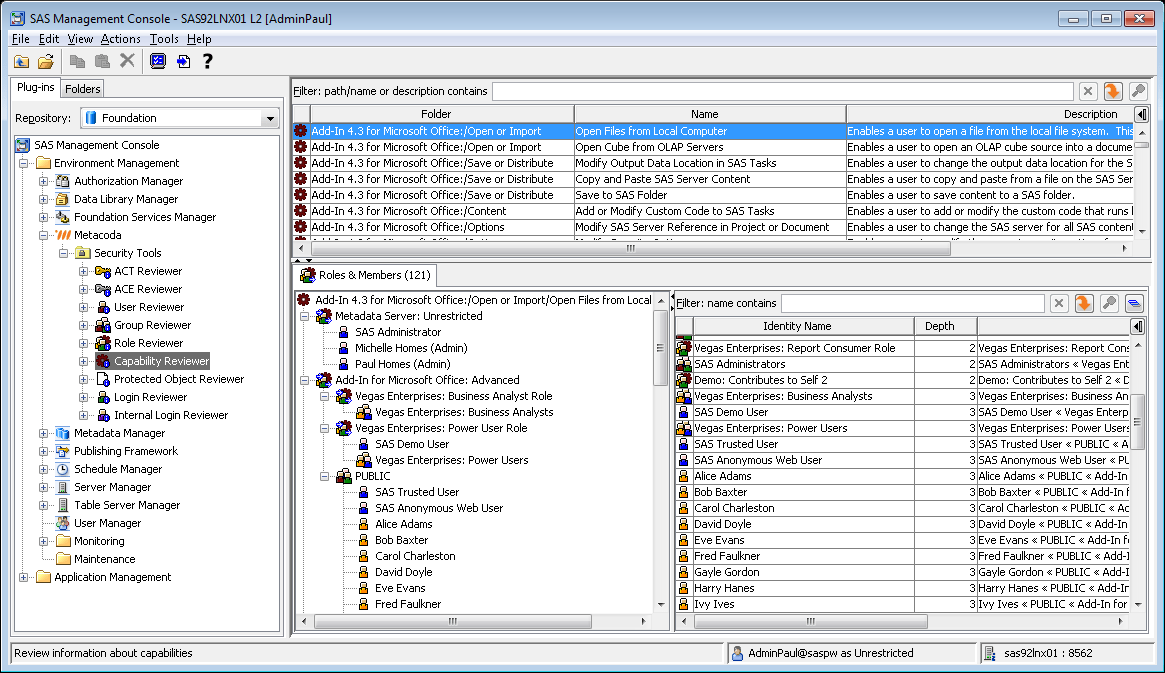Sort by the Name column header

(x=710, y=114)
